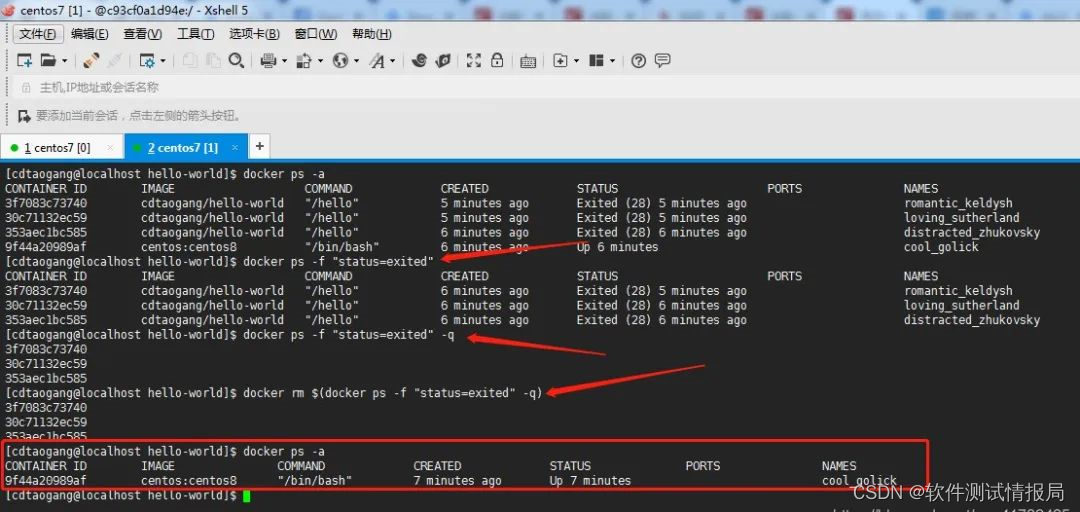The width and height of the screenshot is (1080, 512).
Task: Open the 窗口(W) menu
Action: click(315, 34)
